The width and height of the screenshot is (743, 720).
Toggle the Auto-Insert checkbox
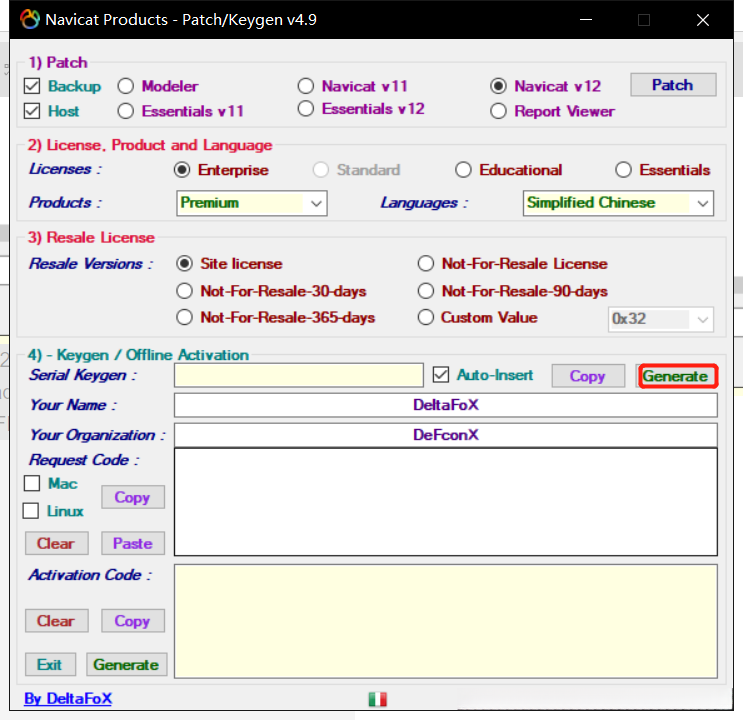click(x=441, y=375)
